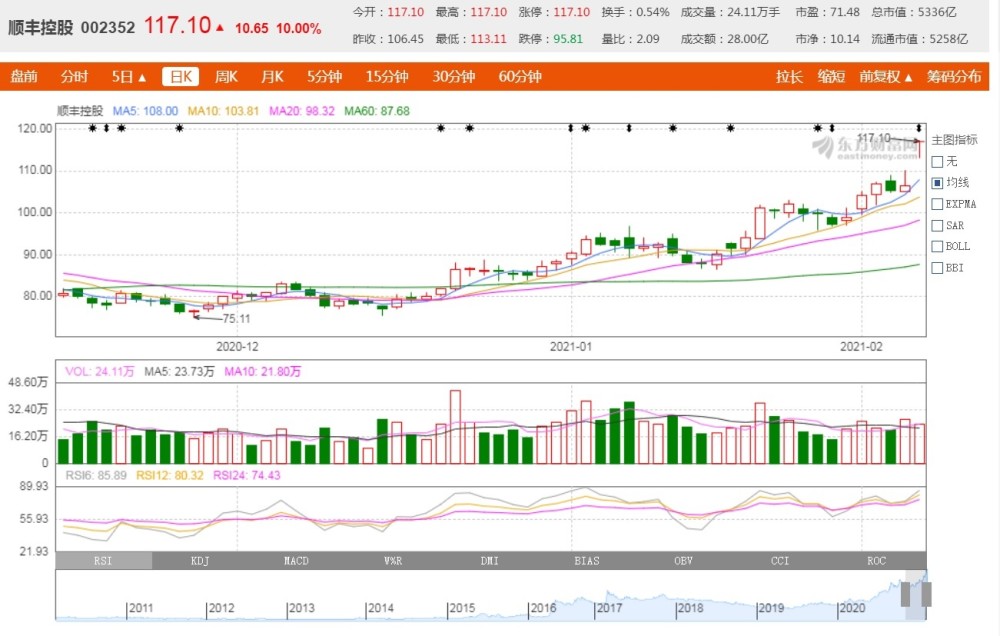
Task: Select the CCI indicator tab
Action: click(780, 561)
